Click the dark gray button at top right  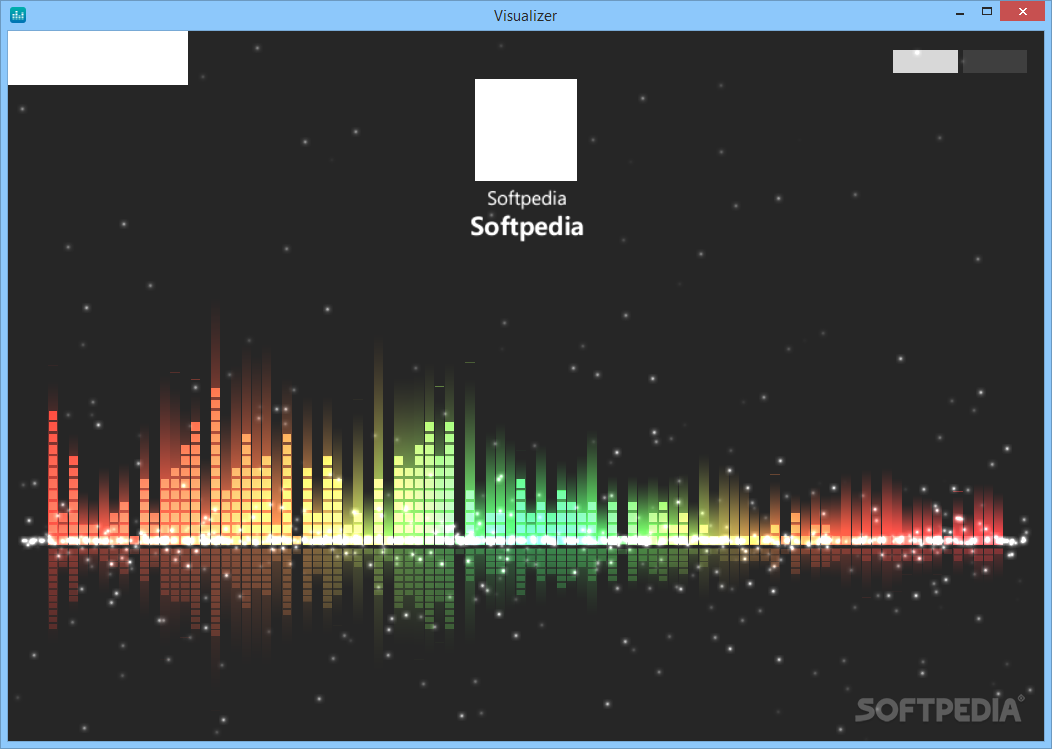pos(994,61)
